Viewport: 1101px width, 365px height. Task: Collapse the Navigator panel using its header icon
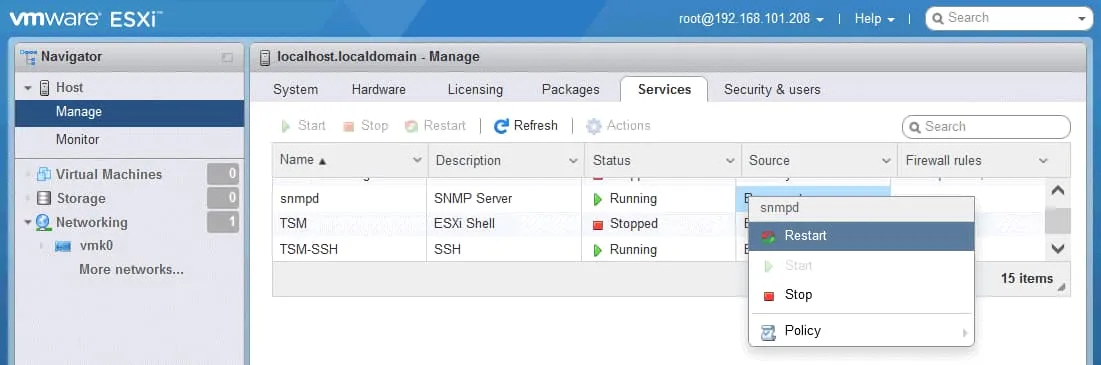pos(227,58)
